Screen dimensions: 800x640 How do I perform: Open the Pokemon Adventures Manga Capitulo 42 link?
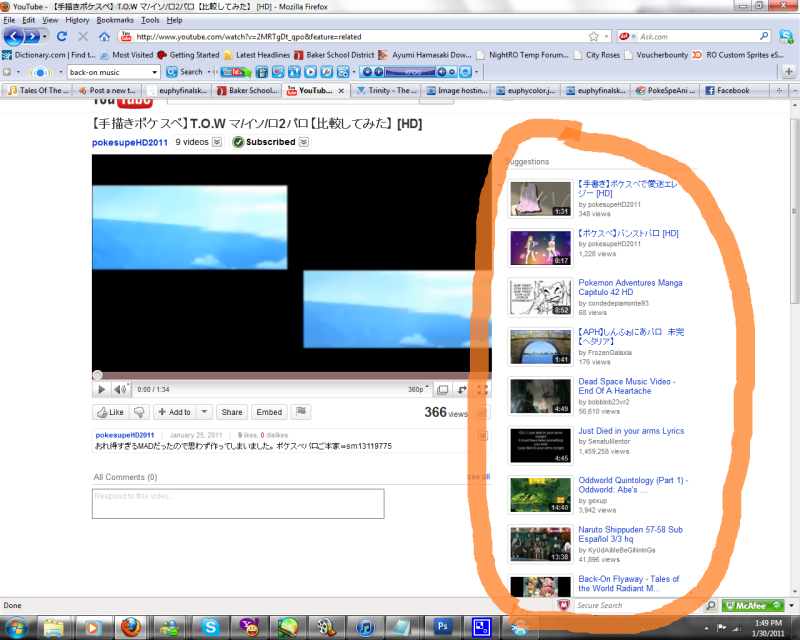pyautogui.click(x=630, y=287)
